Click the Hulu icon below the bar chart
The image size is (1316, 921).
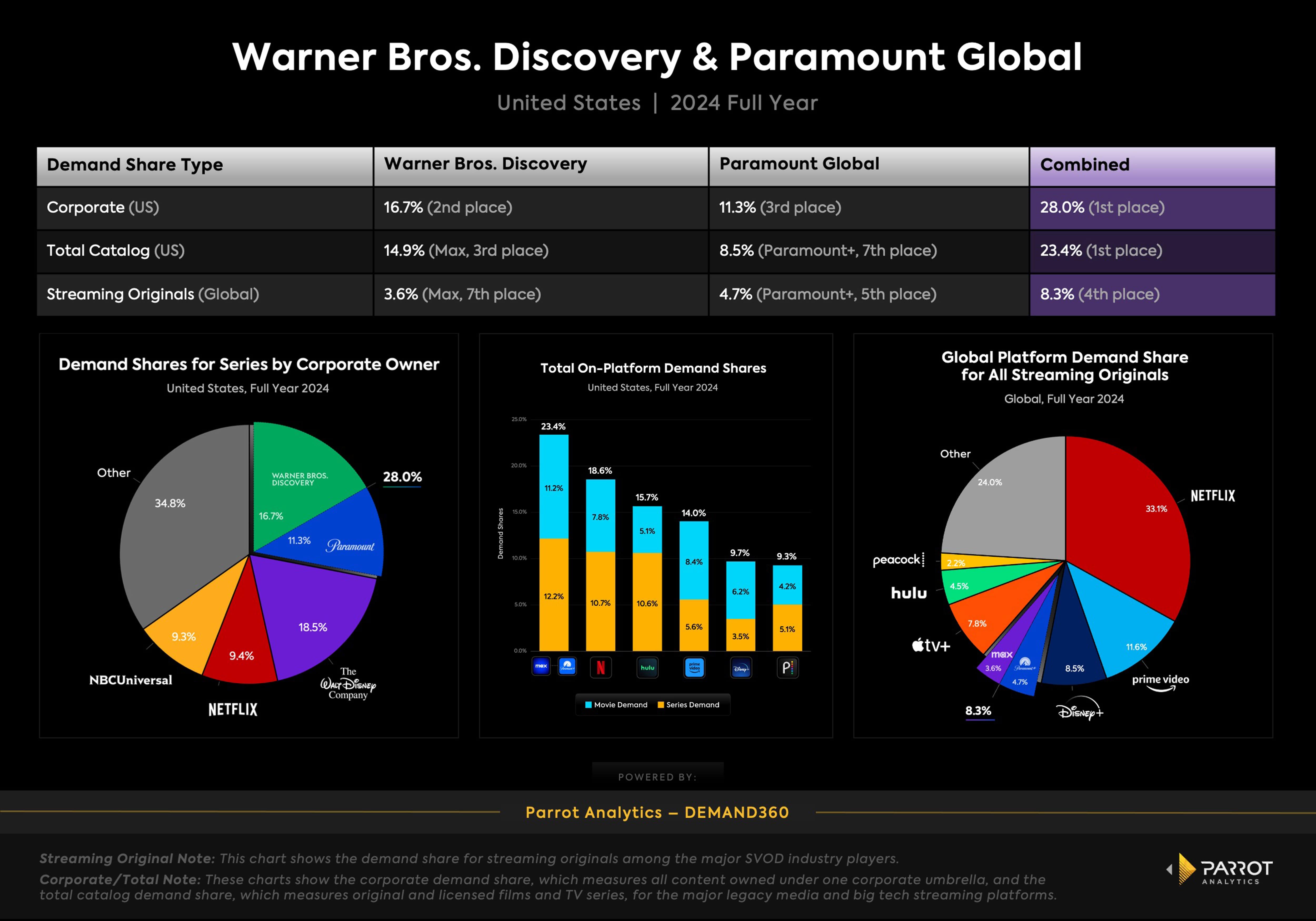click(x=647, y=667)
